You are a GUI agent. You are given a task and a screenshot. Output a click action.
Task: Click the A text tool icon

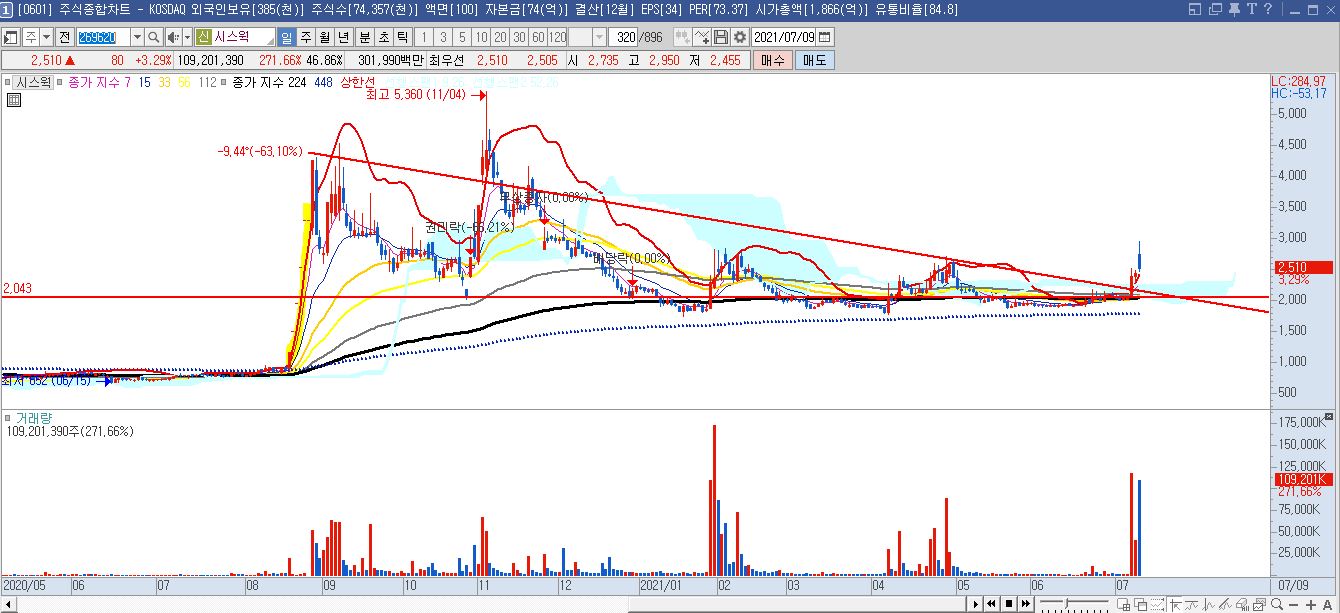[x=1327, y=604]
